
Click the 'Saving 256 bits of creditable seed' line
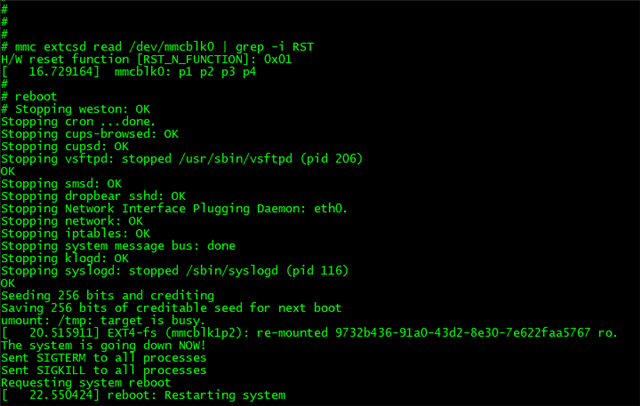click(171, 308)
